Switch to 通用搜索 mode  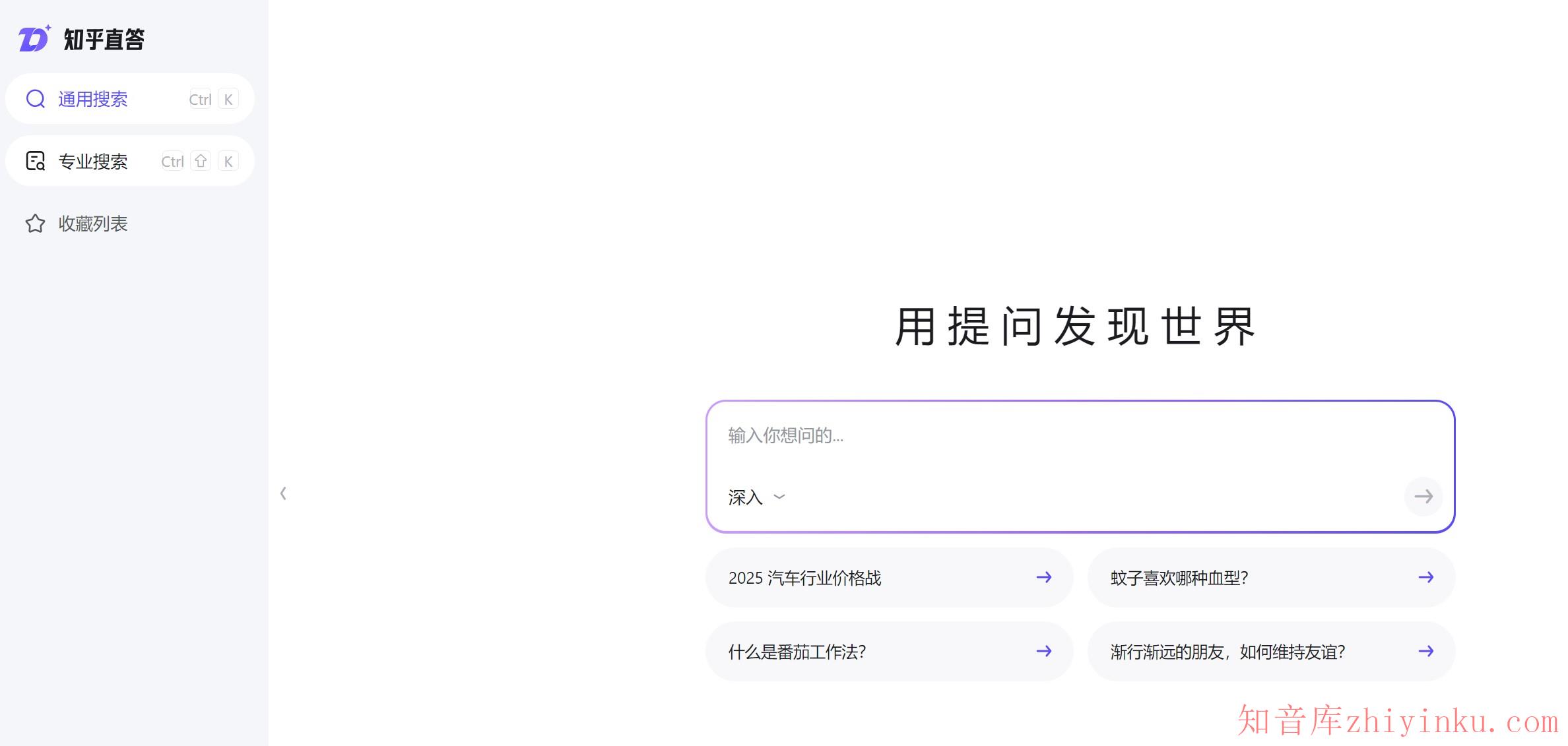tap(92, 98)
